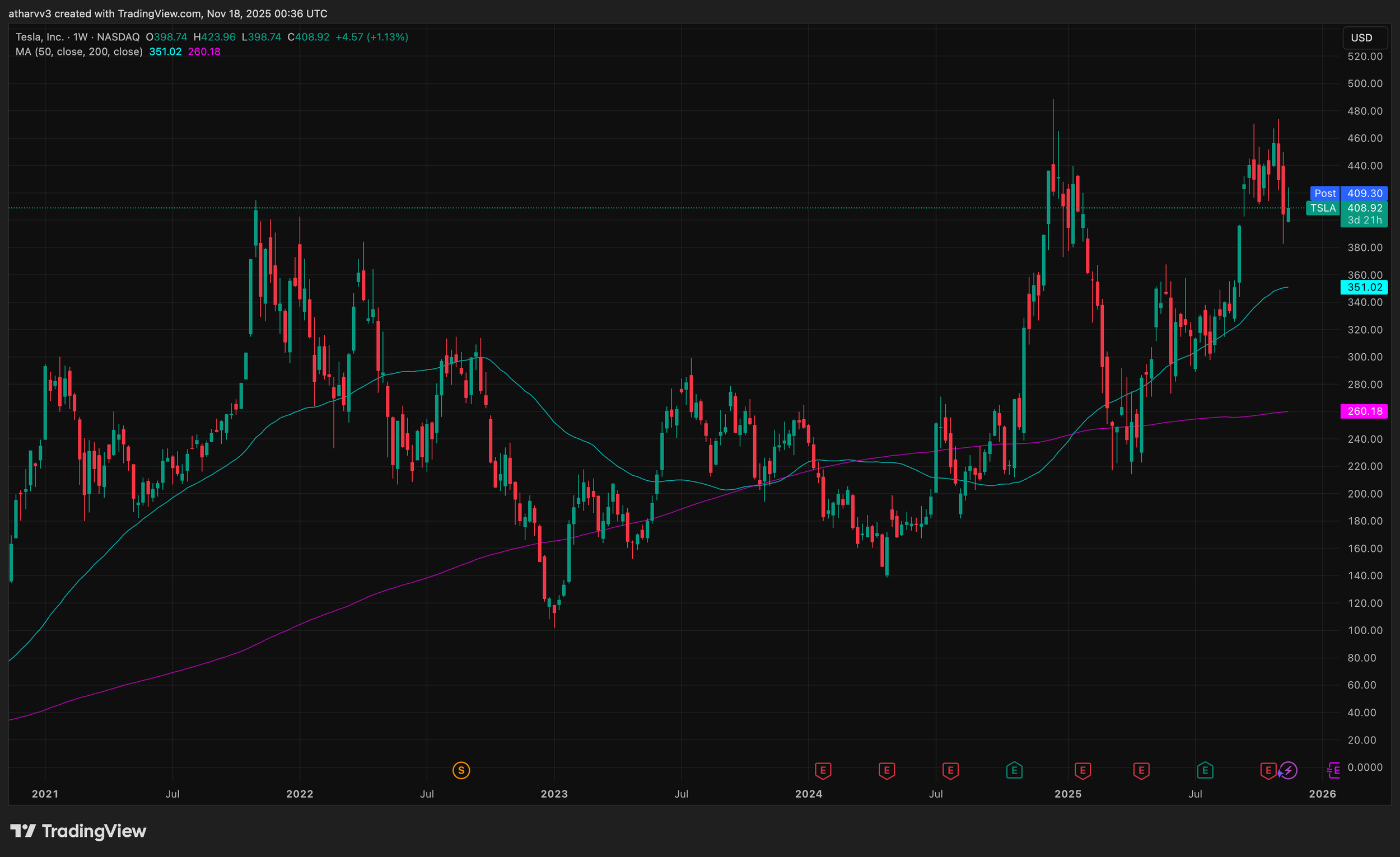Click the cyan 351.02 value in MA legend
Screen dimensions: 1400x857
pyautogui.click(x=165, y=51)
